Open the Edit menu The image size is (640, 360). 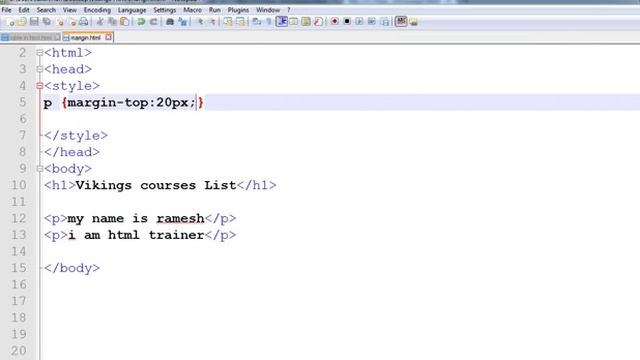(24, 10)
